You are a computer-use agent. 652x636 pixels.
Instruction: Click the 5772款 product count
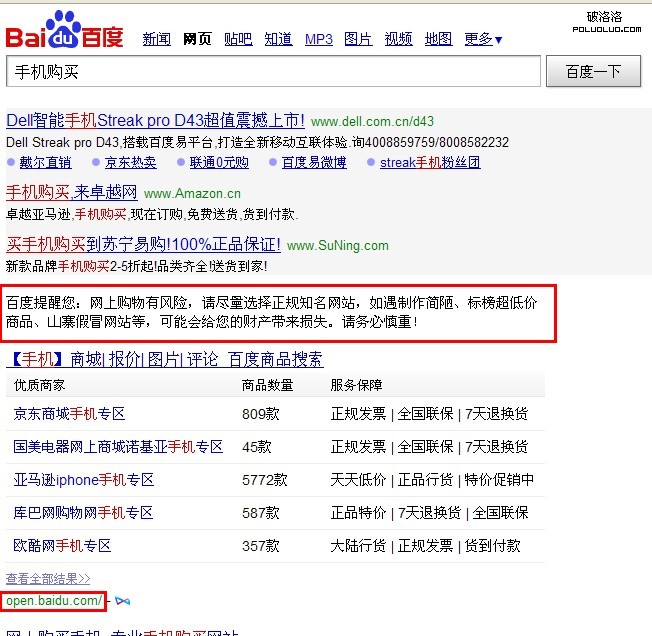(x=265, y=480)
